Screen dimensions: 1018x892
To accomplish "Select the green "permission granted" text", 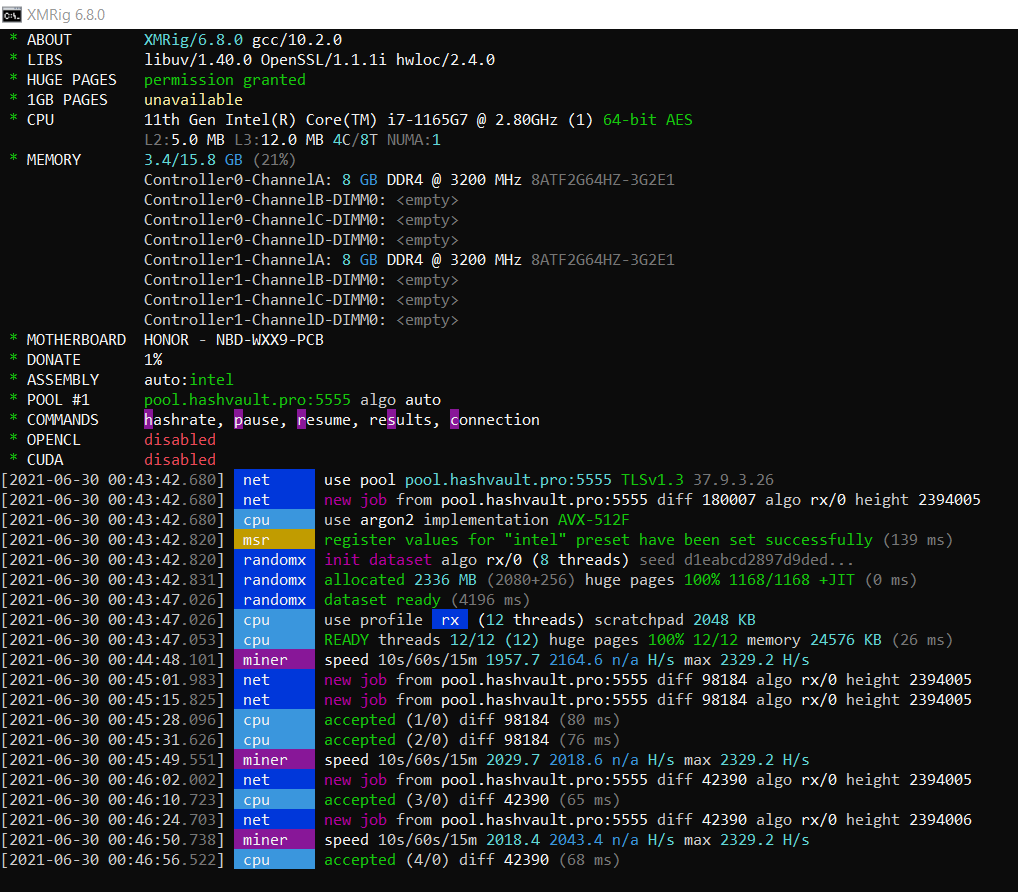I will click(x=225, y=81).
